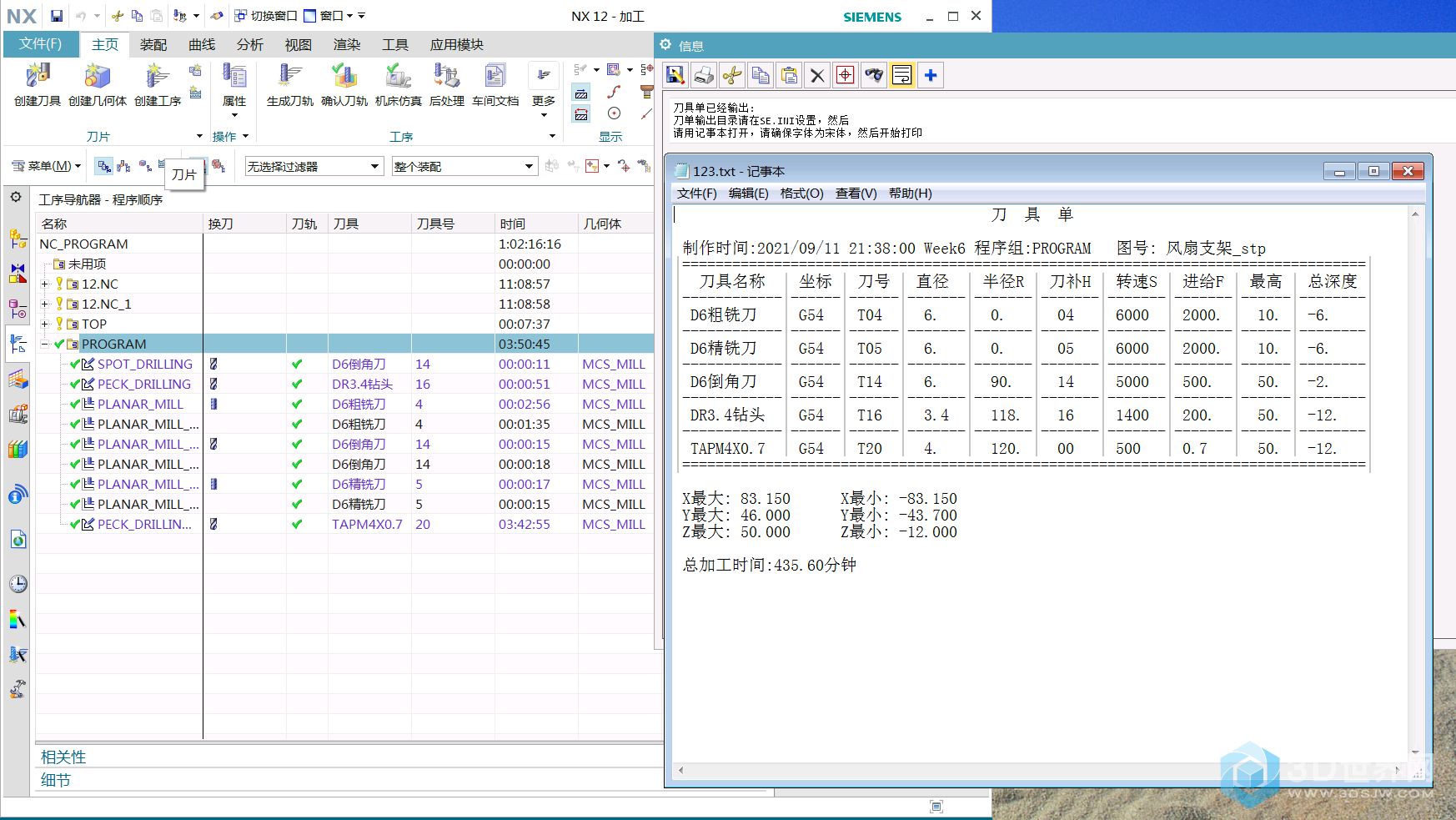Click tool path check for TAPM4X0.7 row
1456x820 pixels.
[297, 524]
